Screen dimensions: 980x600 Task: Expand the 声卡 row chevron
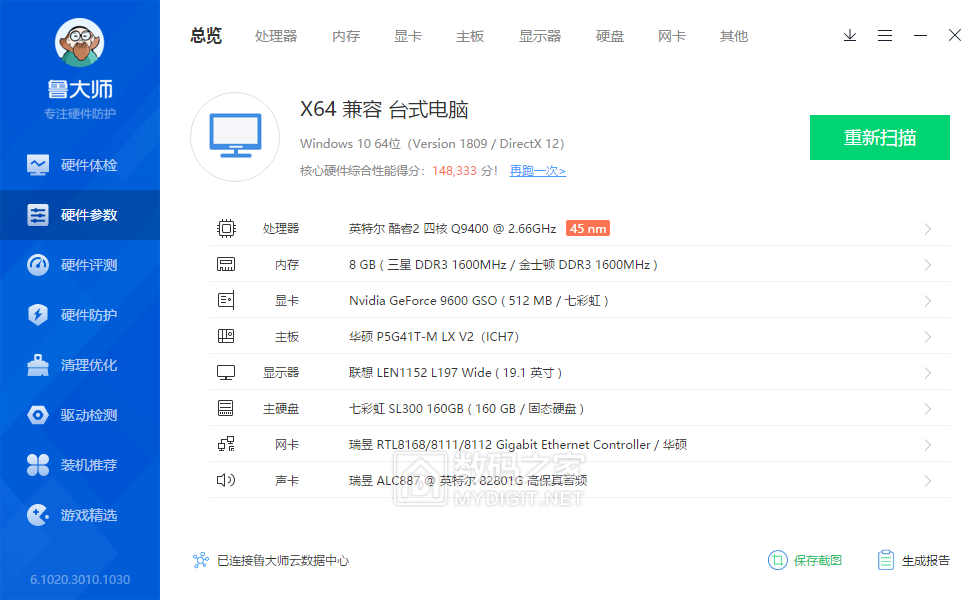pos(928,481)
